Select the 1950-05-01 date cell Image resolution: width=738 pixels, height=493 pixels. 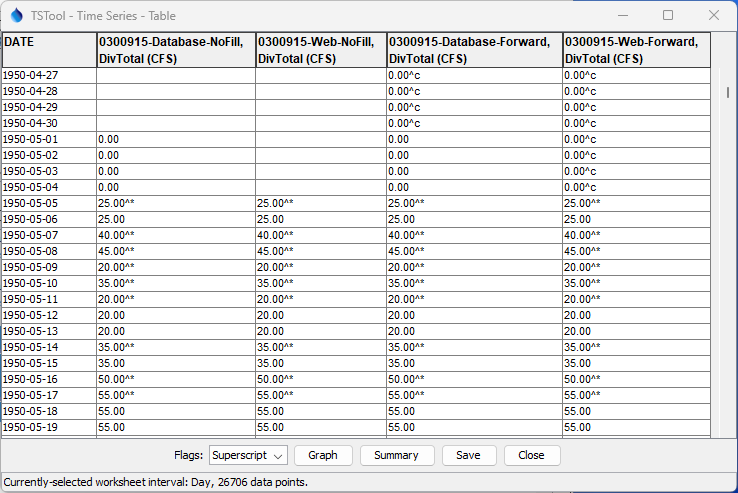tap(49, 139)
